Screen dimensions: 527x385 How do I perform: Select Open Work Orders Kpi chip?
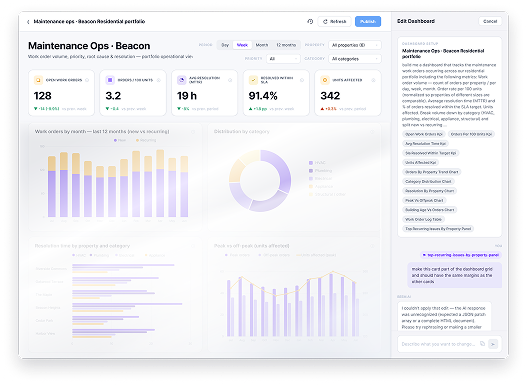tap(423, 134)
